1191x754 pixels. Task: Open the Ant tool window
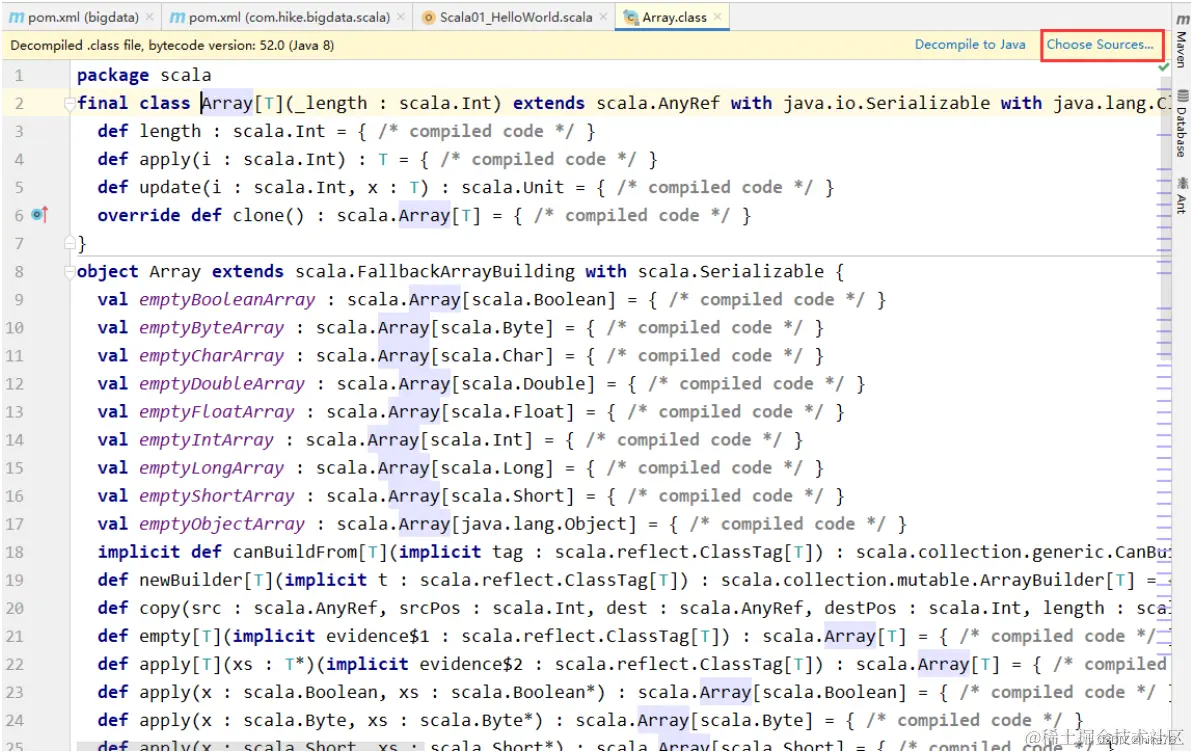pos(1181,195)
